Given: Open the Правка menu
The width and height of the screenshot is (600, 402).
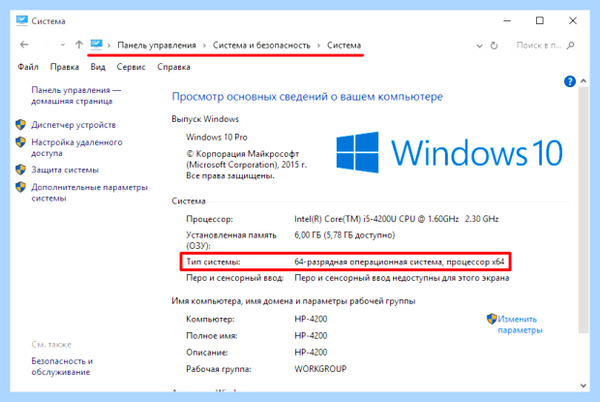Looking at the screenshot, I should click(x=64, y=67).
